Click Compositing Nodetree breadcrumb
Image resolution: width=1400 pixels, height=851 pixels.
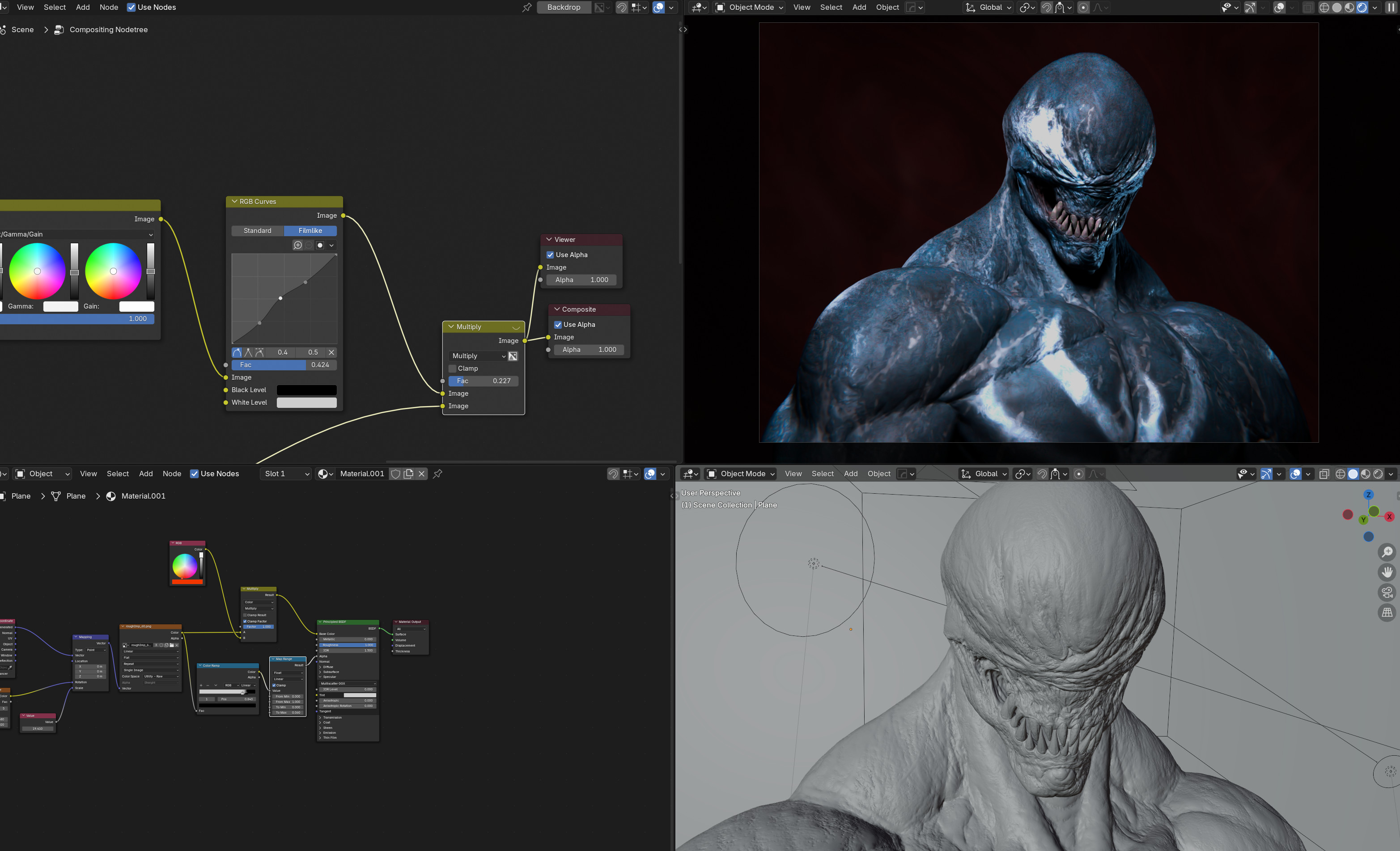pyautogui.click(x=108, y=30)
